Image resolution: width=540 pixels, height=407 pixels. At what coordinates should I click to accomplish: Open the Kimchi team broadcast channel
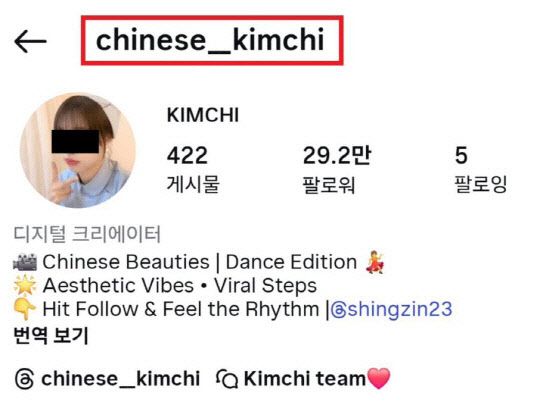[303, 379]
